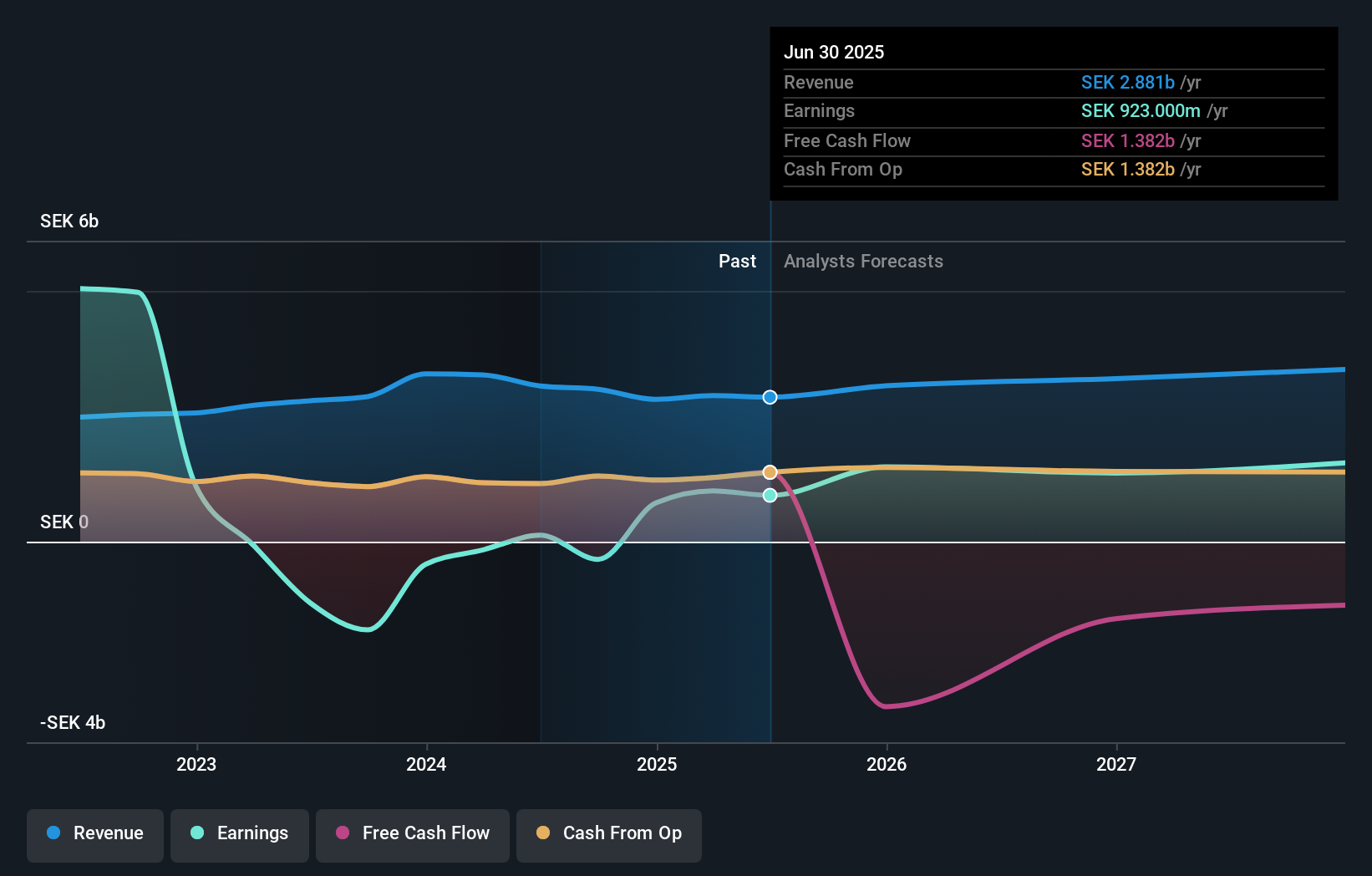Click the SEK 6b y-axis label
Screen dimensions: 1372x876
point(69,221)
